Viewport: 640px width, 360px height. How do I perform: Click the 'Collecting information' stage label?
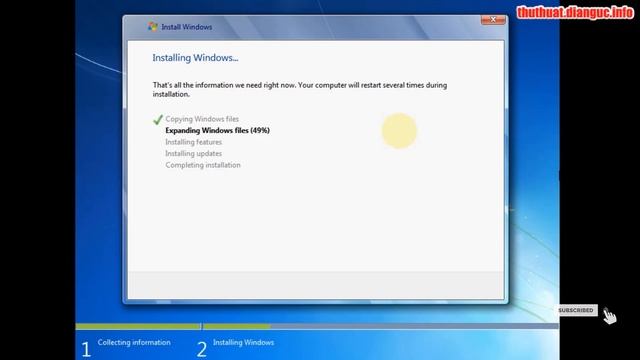(x=134, y=342)
